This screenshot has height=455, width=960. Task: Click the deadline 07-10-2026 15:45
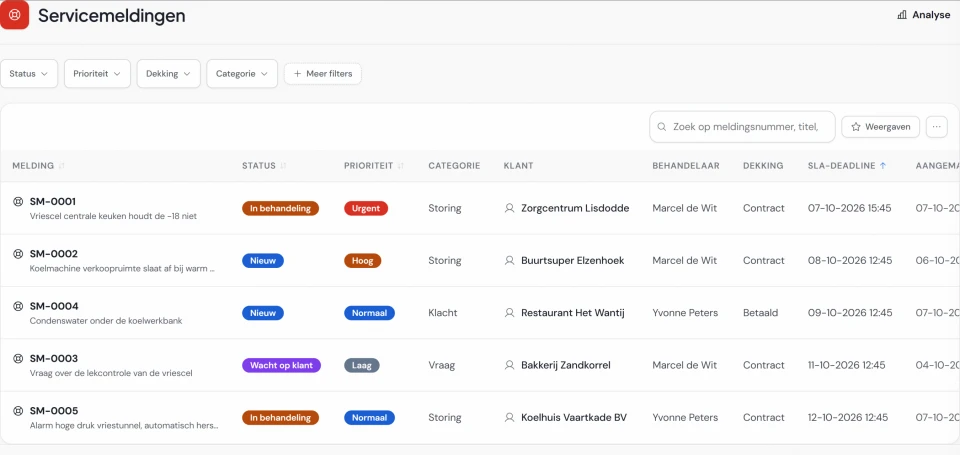pos(849,208)
